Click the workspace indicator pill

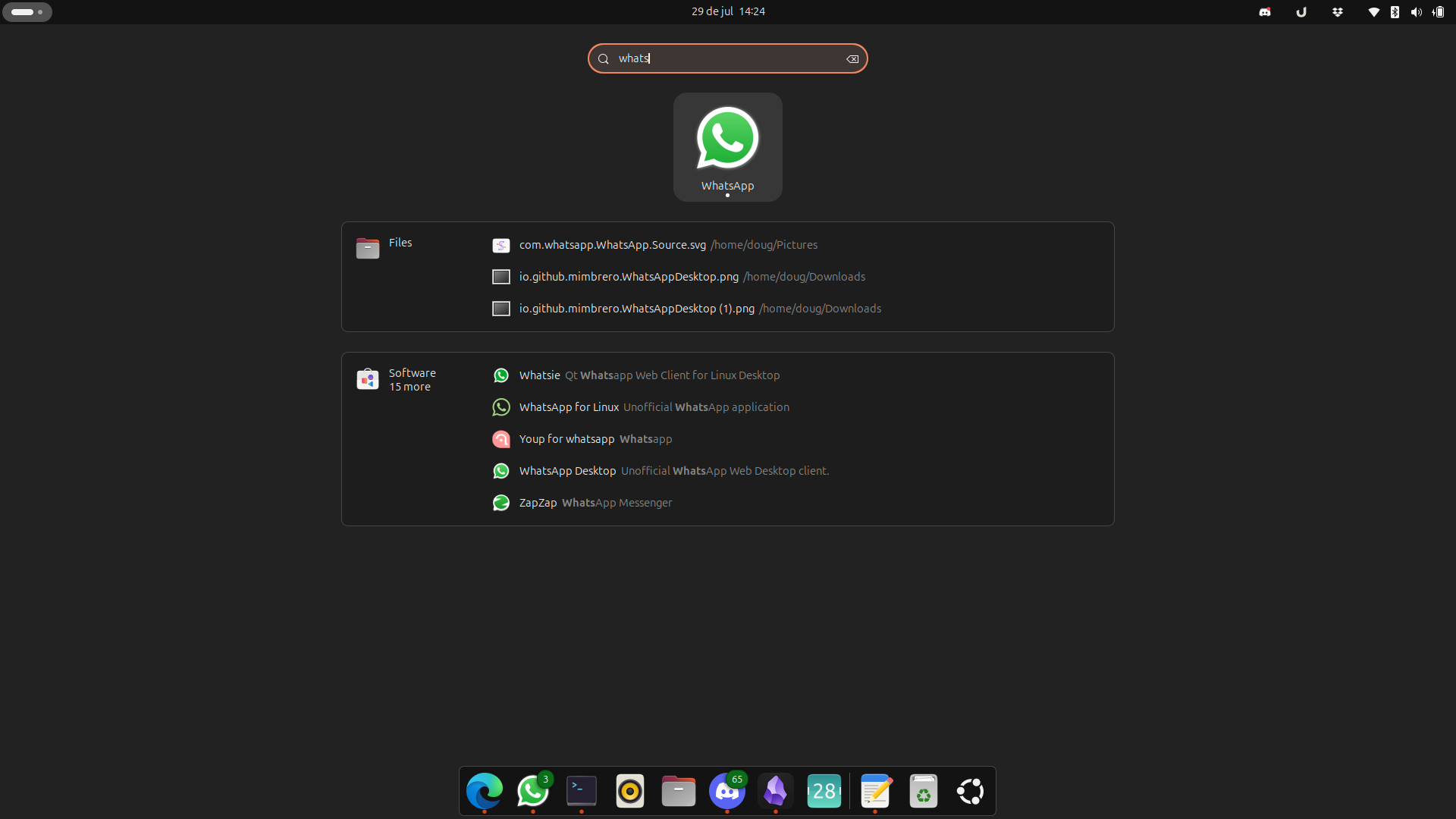(x=27, y=12)
